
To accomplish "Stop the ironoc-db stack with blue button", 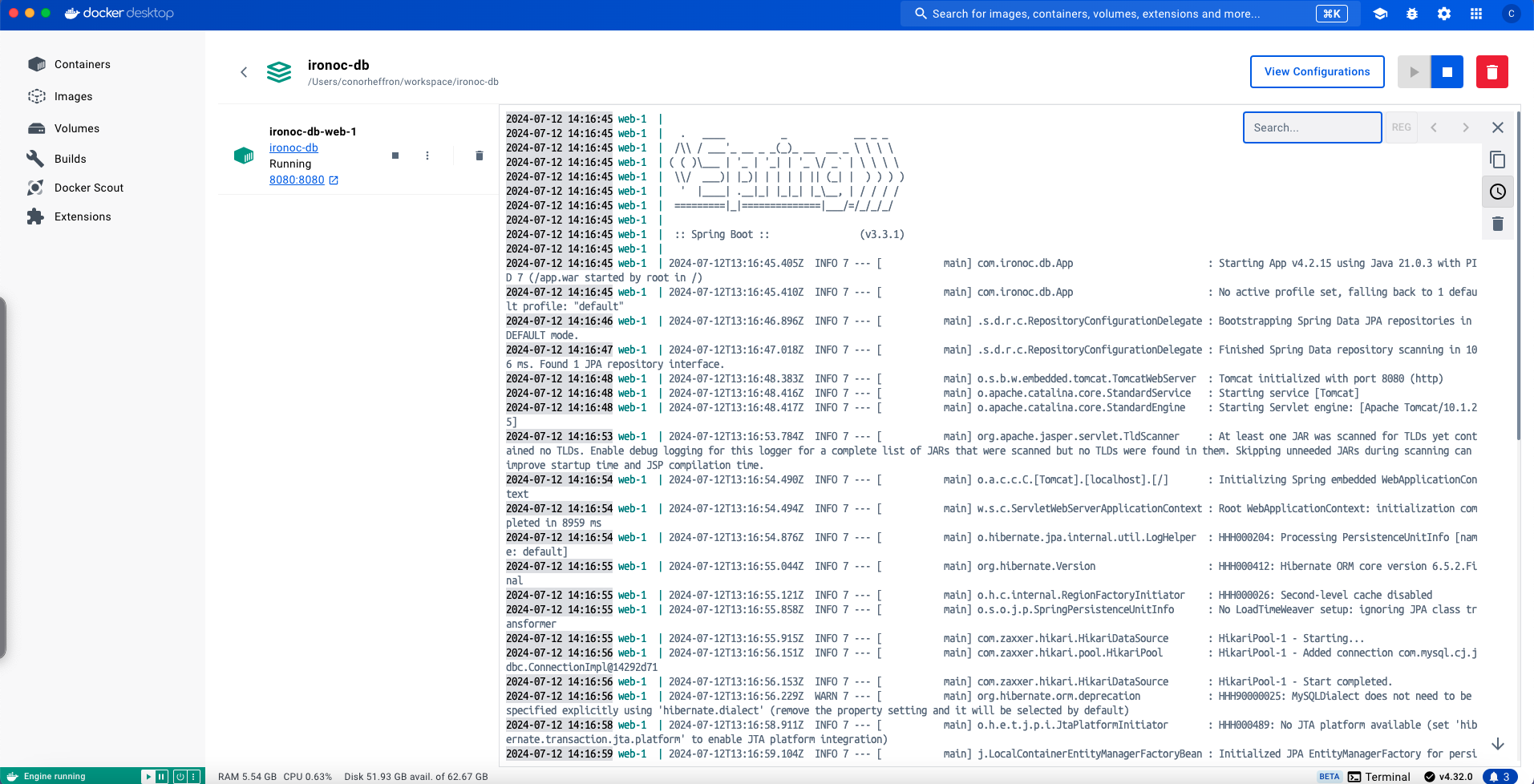I will tap(1447, 72).
